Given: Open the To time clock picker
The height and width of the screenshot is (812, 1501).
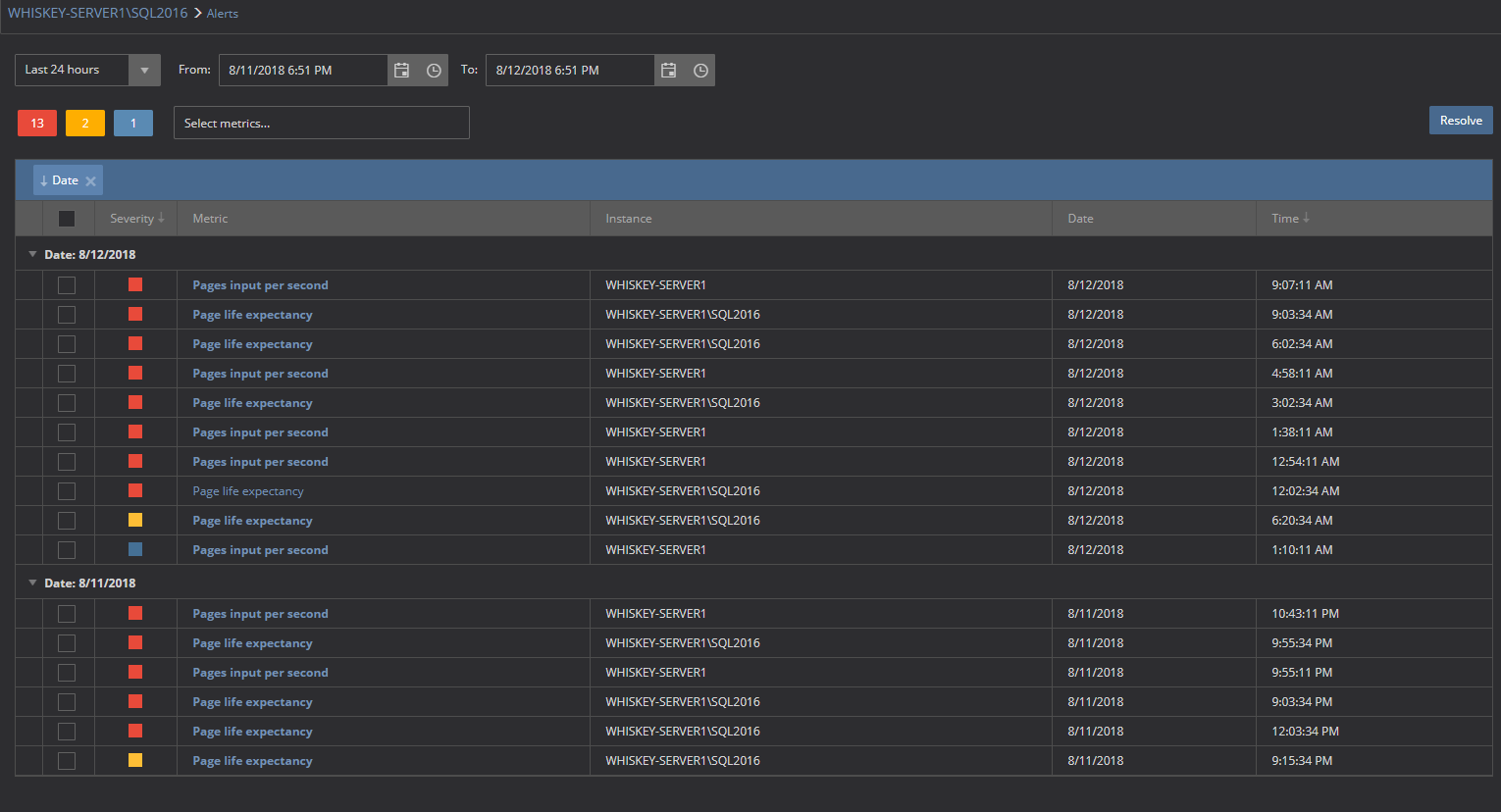Looking at the screenshot, I should (700, 71).
